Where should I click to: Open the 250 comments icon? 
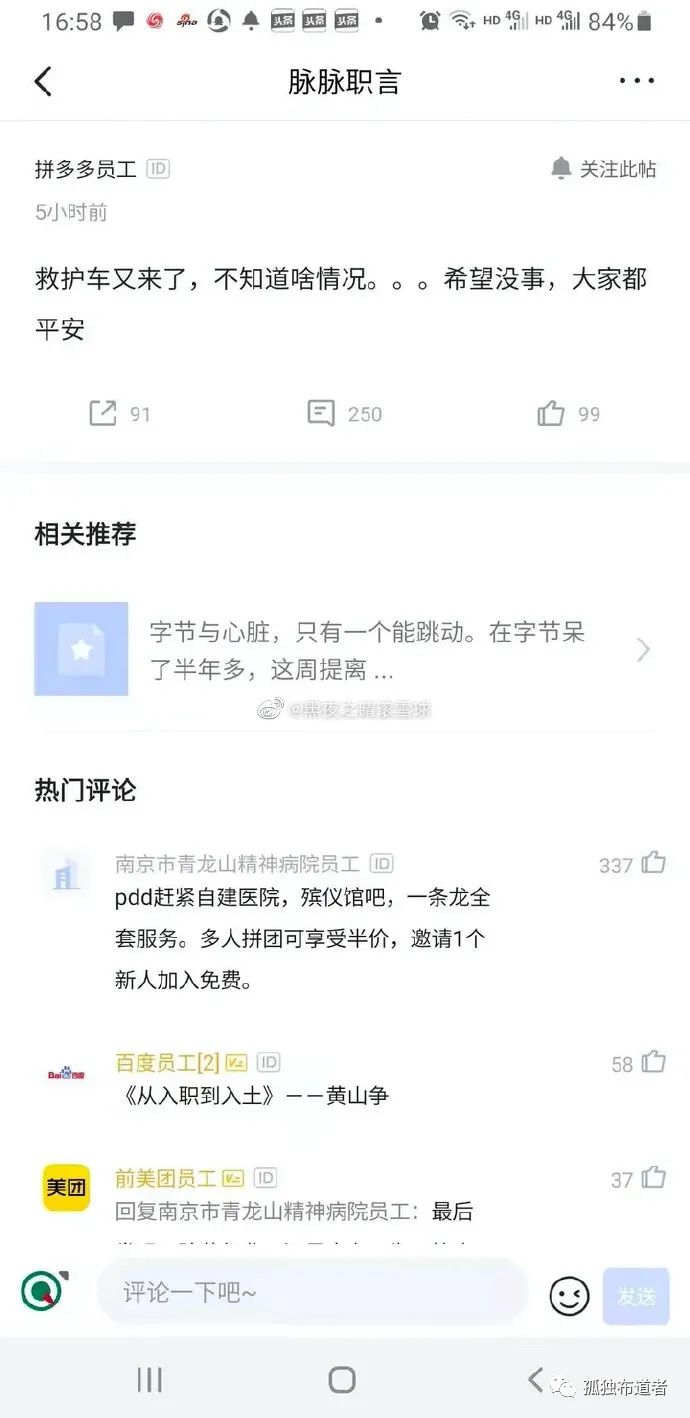(x=321, y=413)
